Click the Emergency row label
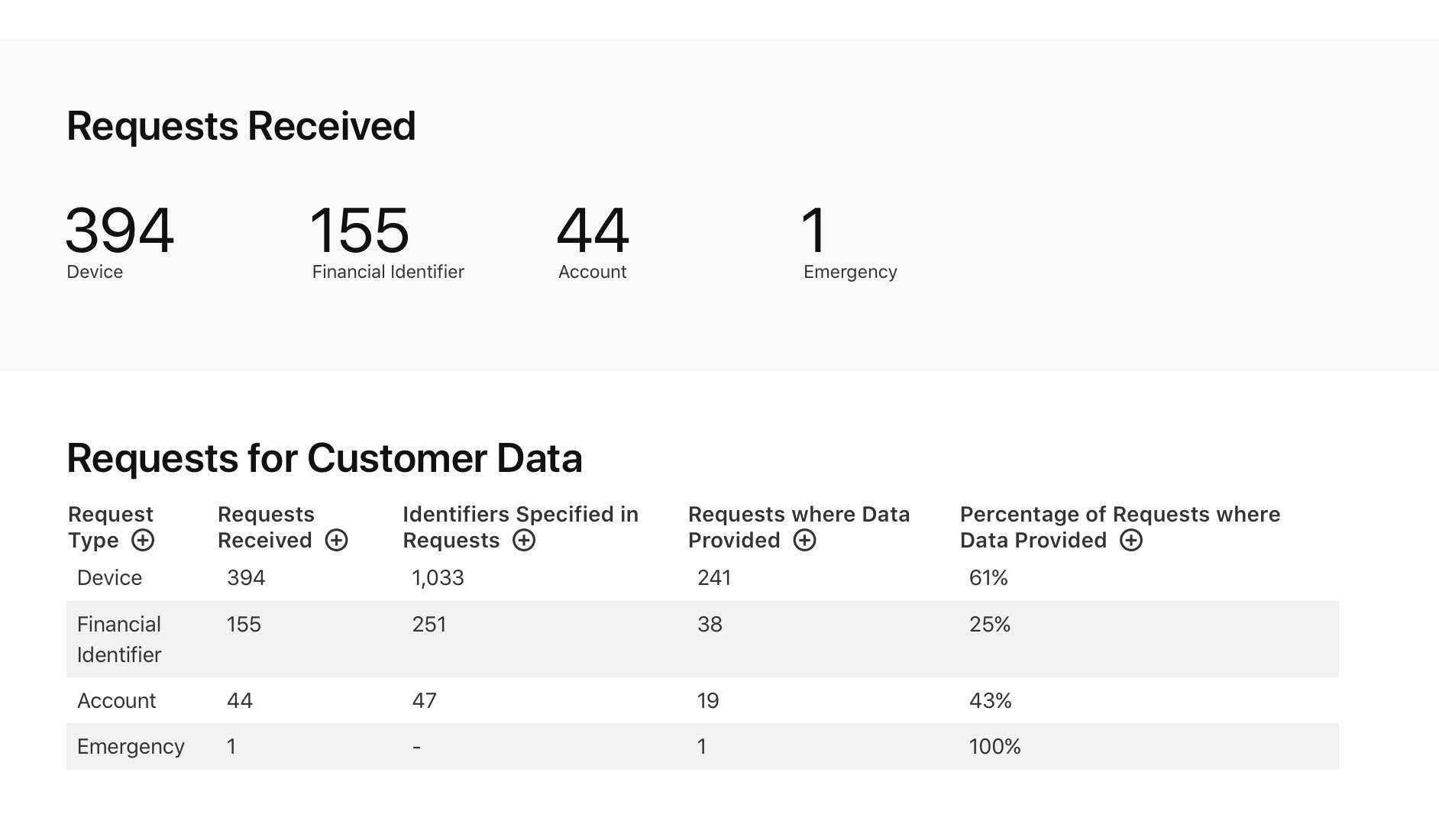1439x840 pixels. click(x=131, y=747)
